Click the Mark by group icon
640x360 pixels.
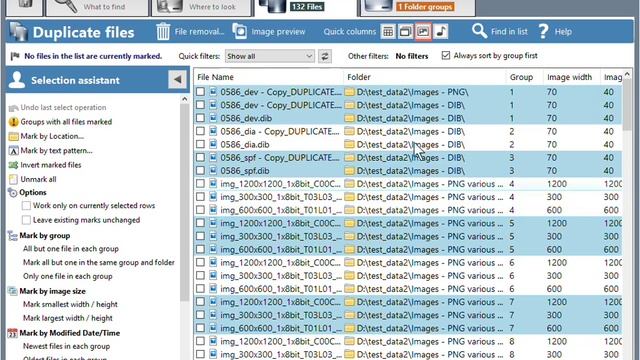click(x=12, y=236)
